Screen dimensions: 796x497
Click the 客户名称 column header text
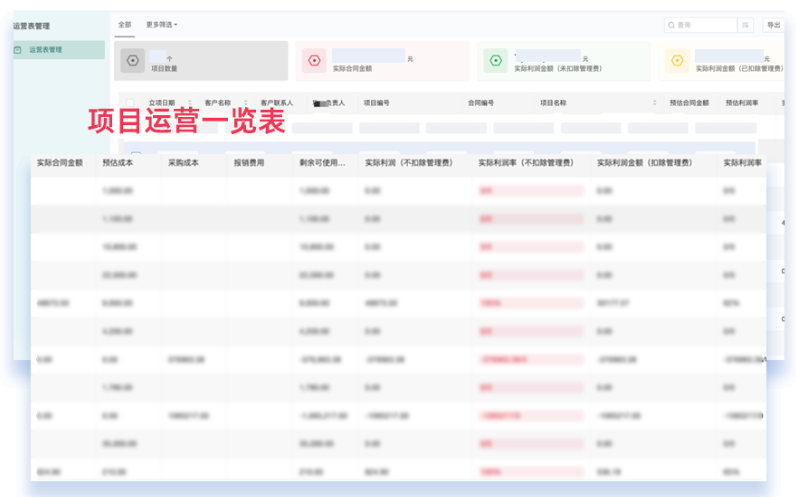pos(218,103)
